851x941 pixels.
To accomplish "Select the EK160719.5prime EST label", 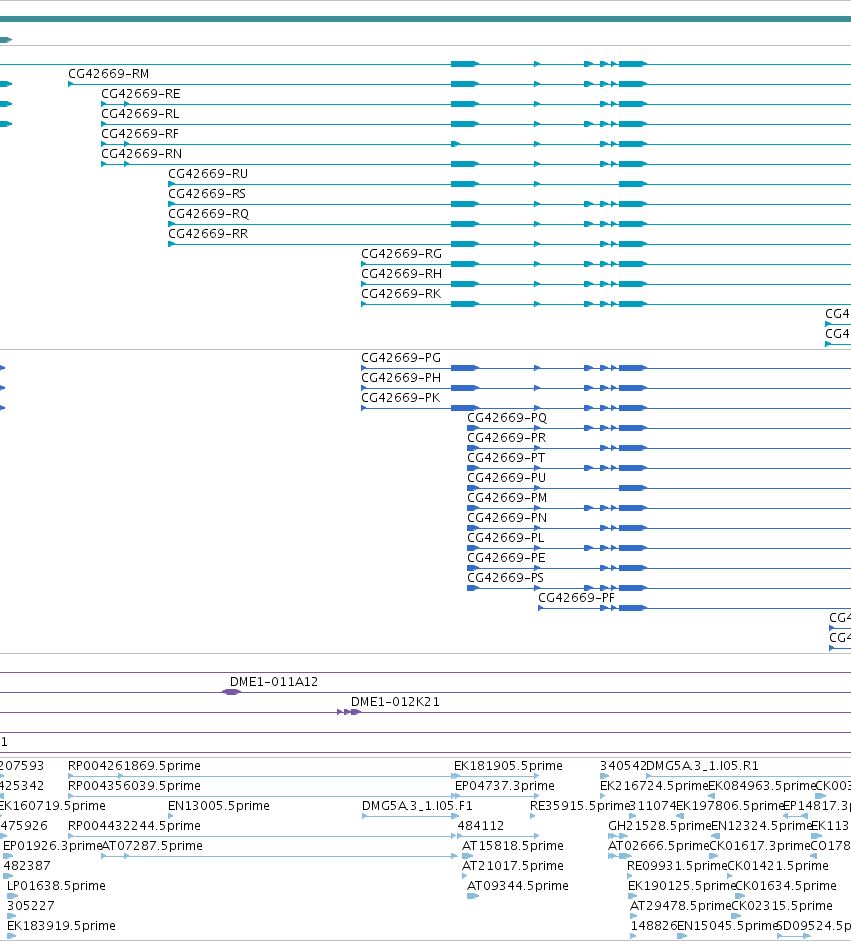I will click(52, 805).
